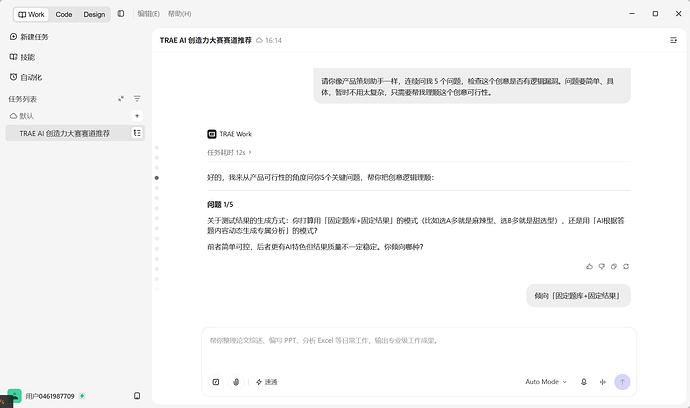
Task: Open the panel menu icon at top right
Action: (673, 40)
